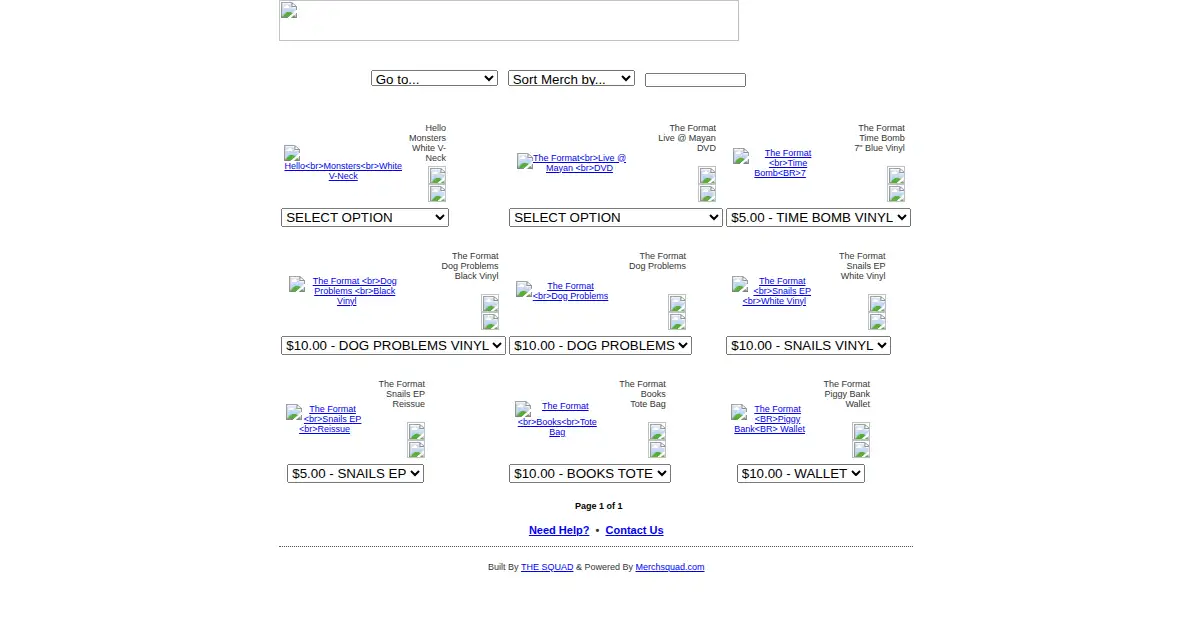Click upper image button for Piggy Bank Wallet
This screenshot has height=628, width=1200.
(861, 431)
